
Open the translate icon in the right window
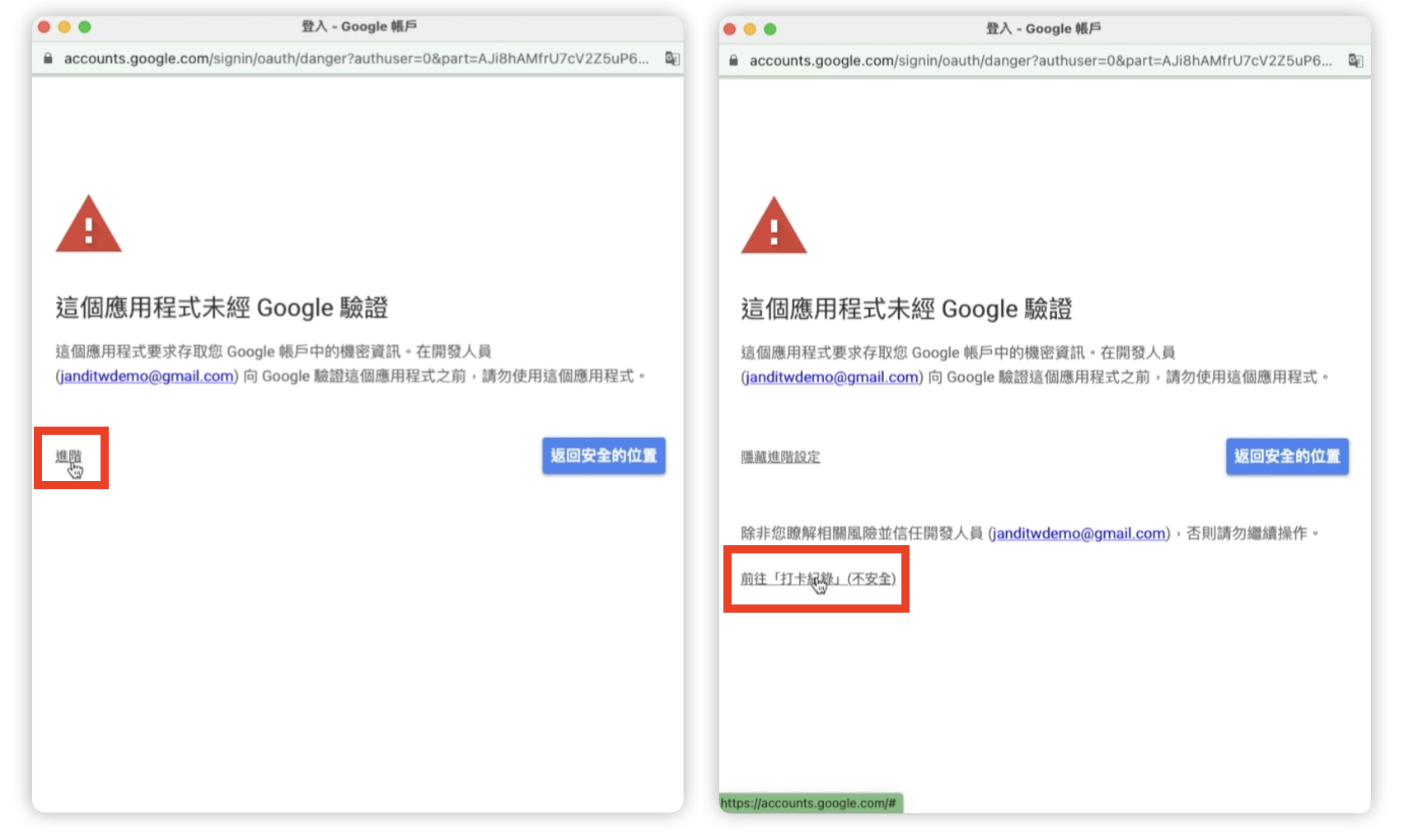click(x=1355, y=60)
